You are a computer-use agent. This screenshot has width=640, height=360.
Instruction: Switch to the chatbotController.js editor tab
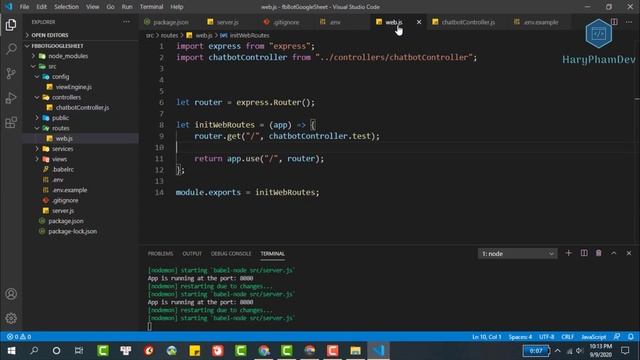coord(468,22)
